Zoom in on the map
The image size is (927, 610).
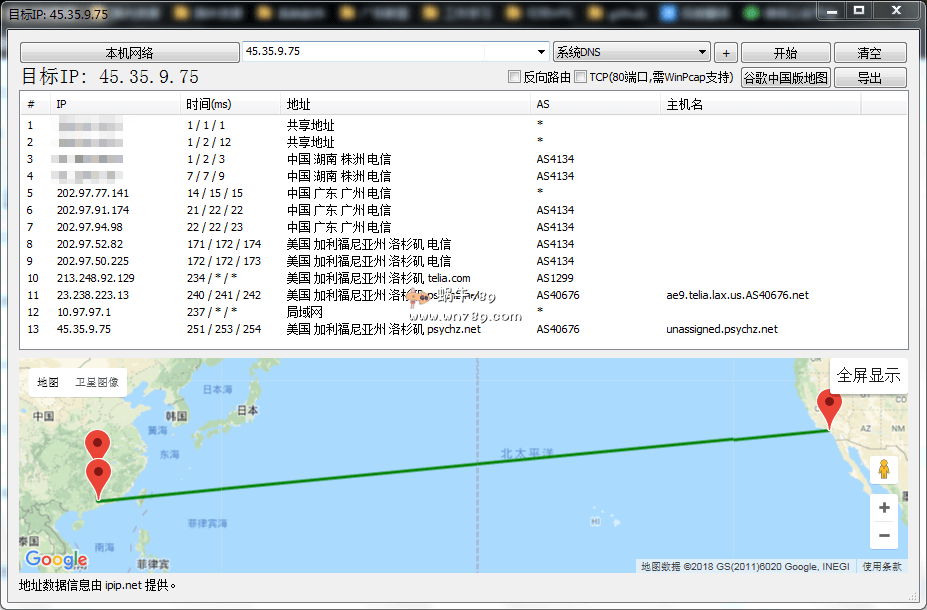tap(883, 508)
